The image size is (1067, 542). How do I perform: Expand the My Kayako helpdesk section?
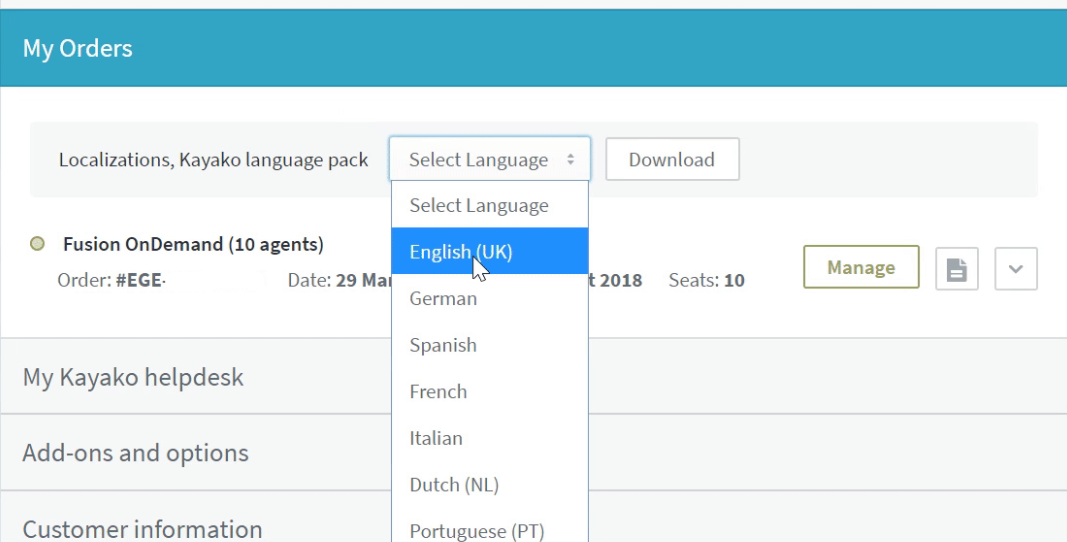(133, 377)
